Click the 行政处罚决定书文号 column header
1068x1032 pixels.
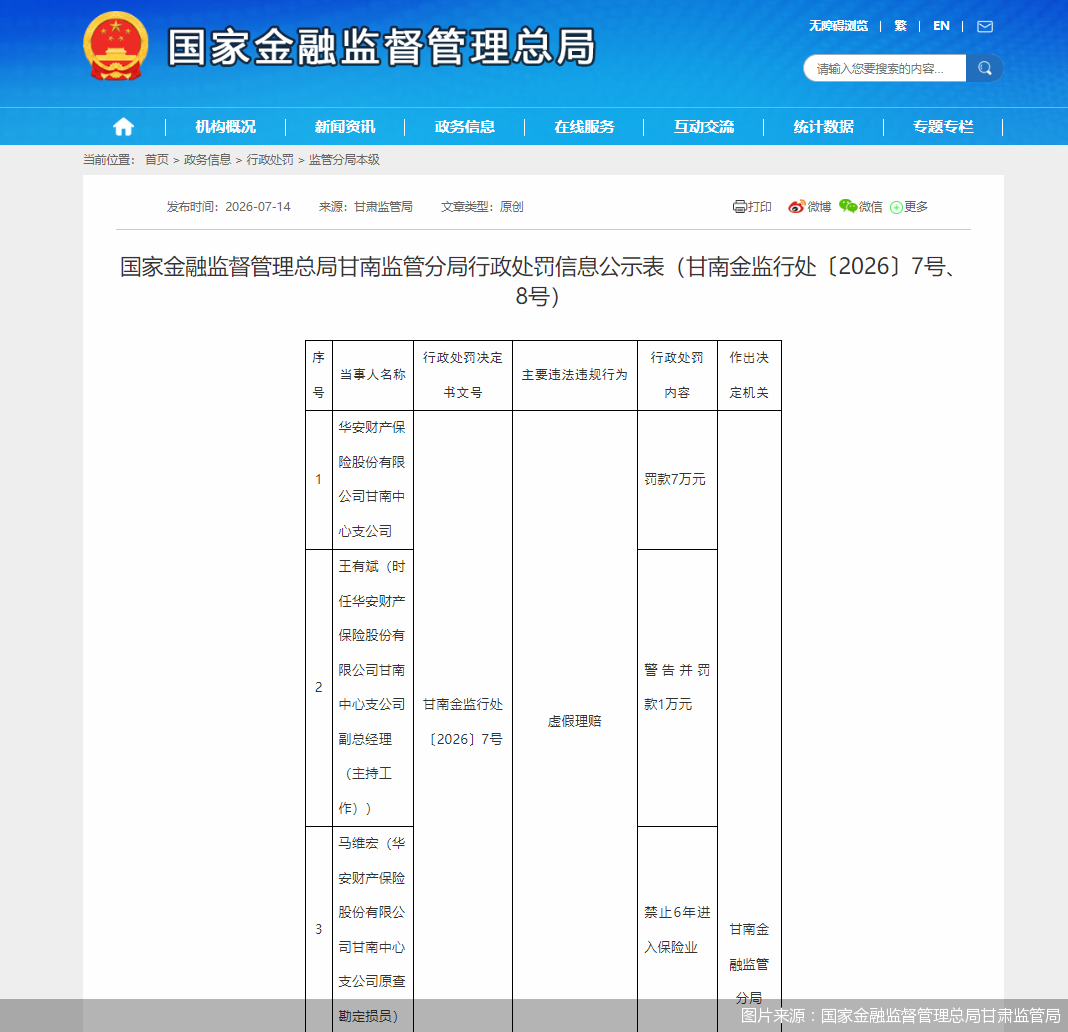[x=462, y=375]
